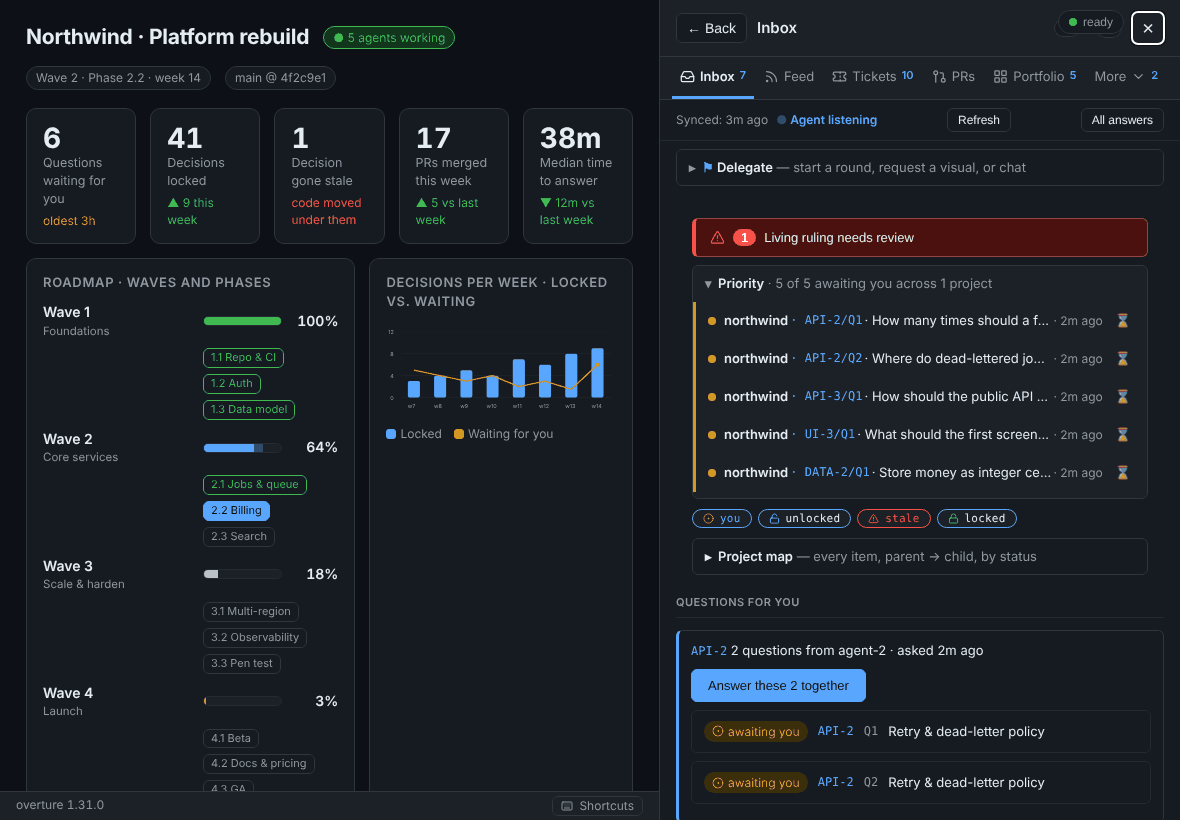
Task: Click the w14 bar in the decisions chart
Action: [597, 372]
